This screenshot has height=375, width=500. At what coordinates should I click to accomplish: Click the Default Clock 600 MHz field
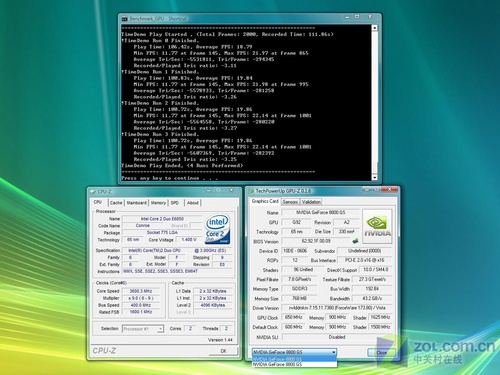[x=294, y=327]
